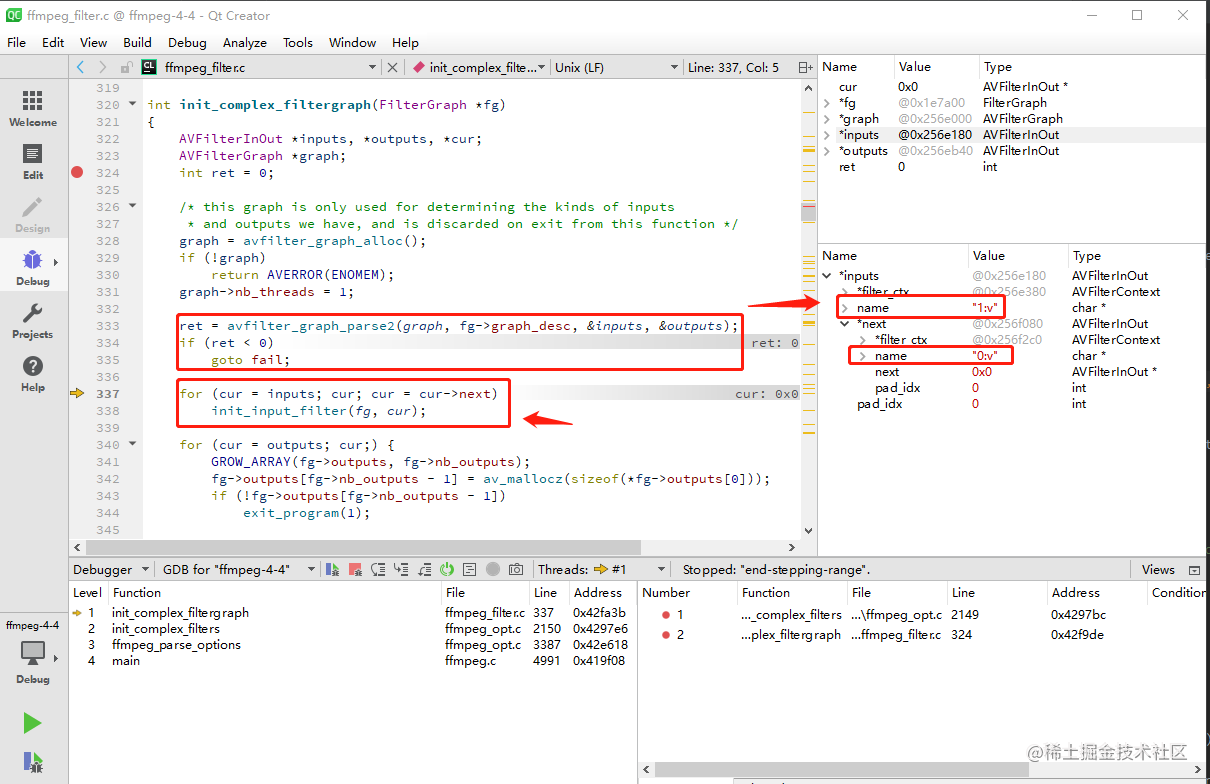Collapse the *inputs expression tree
This screenshot has width=1210, height=784.
pyautogui.click(x=827, y=276)
